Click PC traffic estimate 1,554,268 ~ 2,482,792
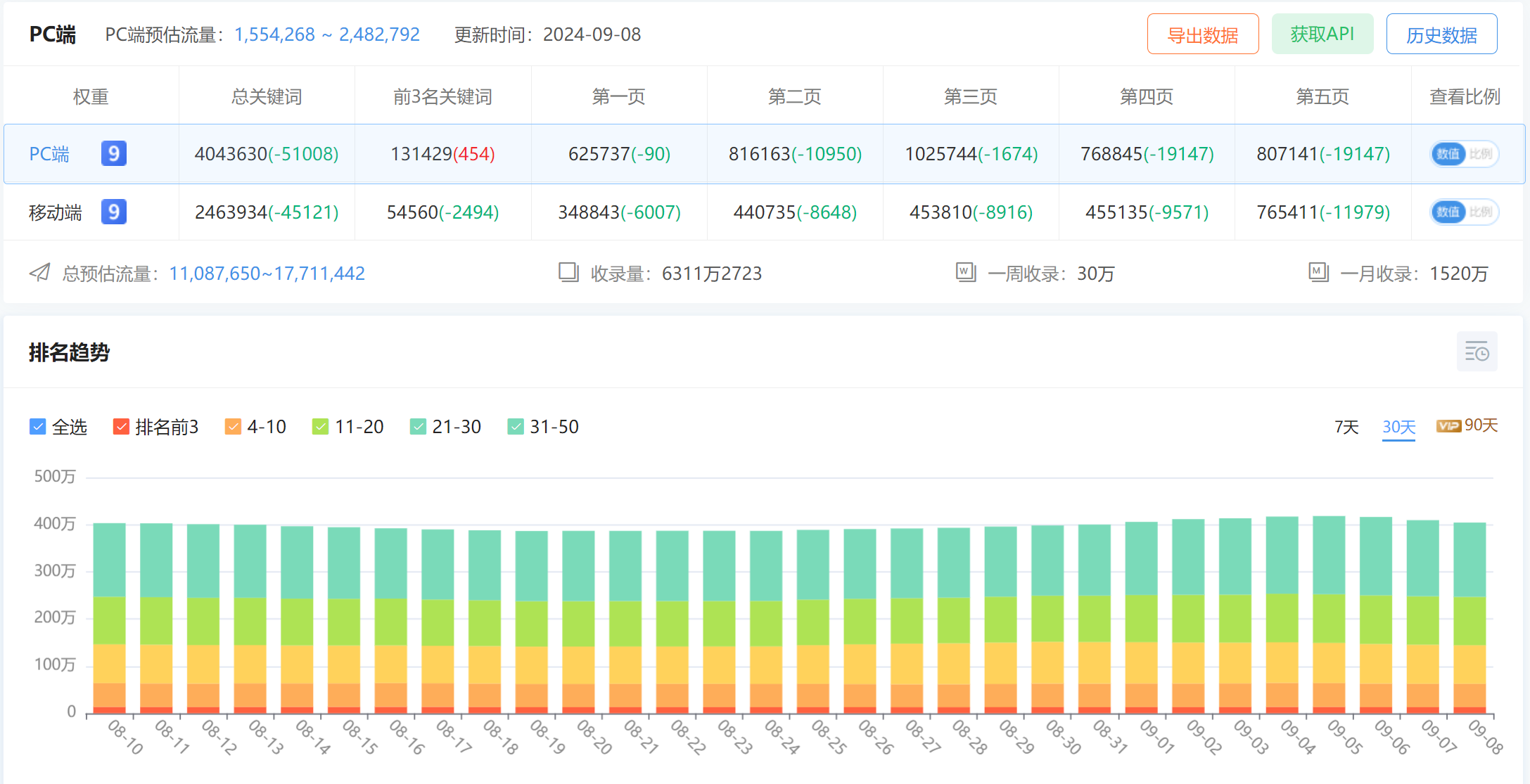This screenshot has width=1530, height=784. (x=326, y=34)
